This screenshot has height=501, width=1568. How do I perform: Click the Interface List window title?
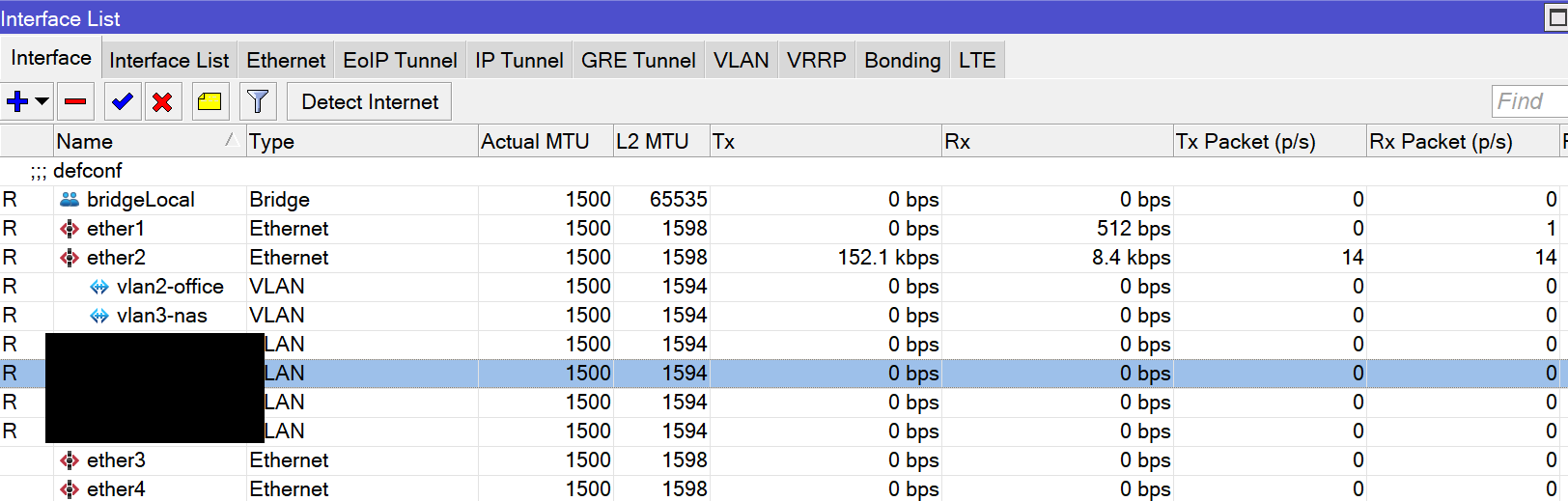pyautogui.click(x=60, y=18)
